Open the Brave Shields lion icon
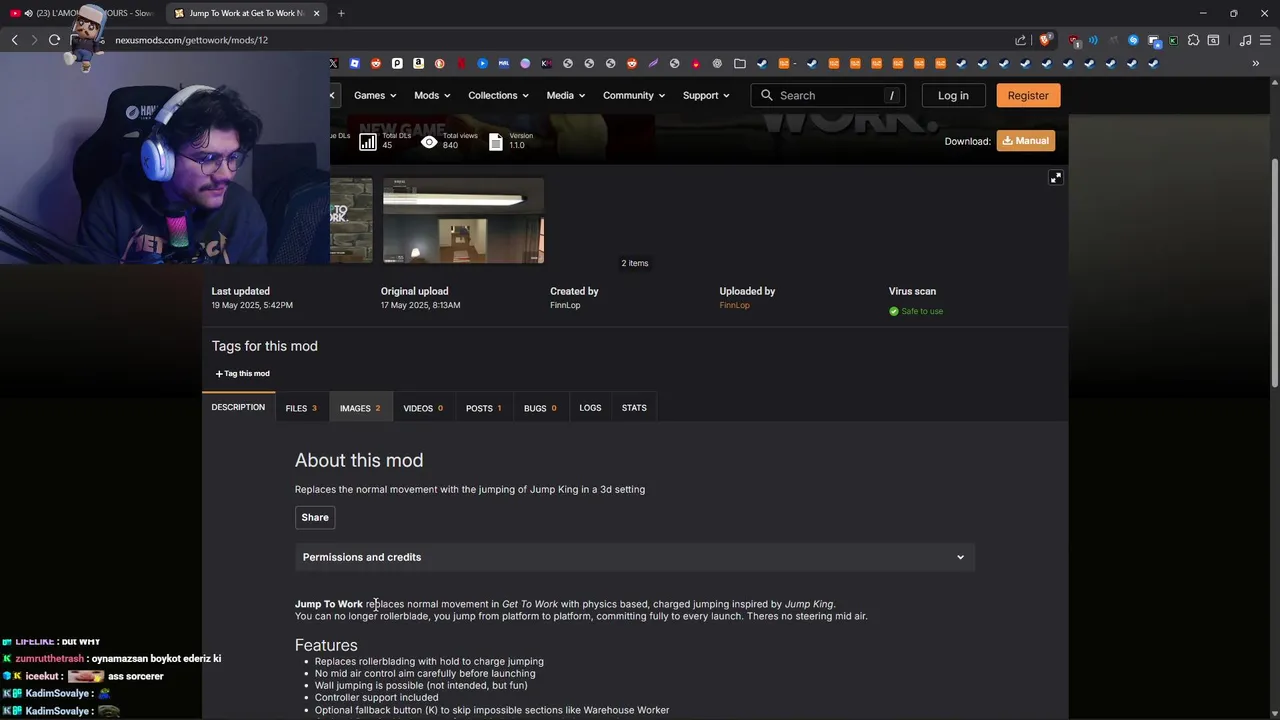The image size is (1280, 720). [x=1045, y=40]
